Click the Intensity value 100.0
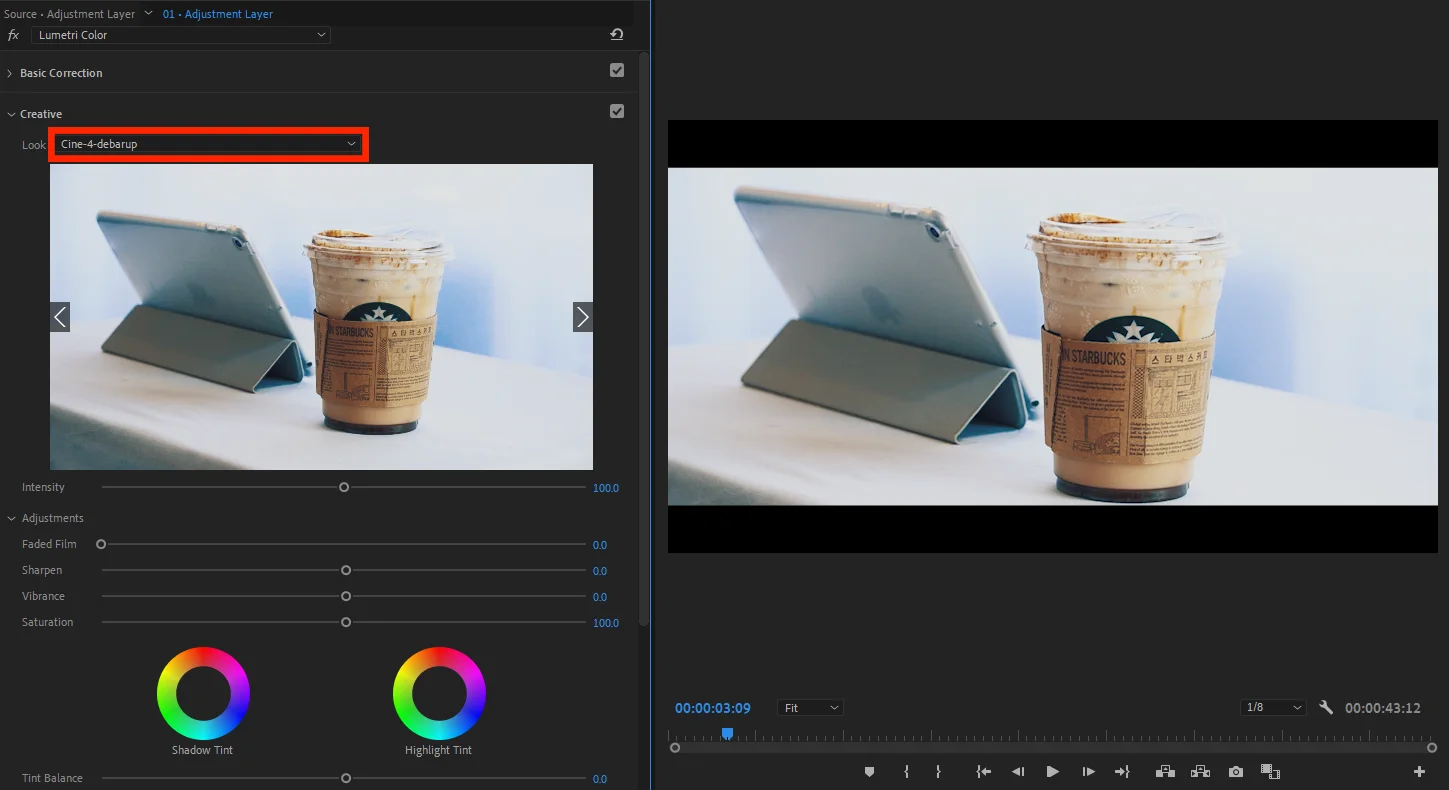This screenshot has height=790, width=1449. tap(606, 488)
